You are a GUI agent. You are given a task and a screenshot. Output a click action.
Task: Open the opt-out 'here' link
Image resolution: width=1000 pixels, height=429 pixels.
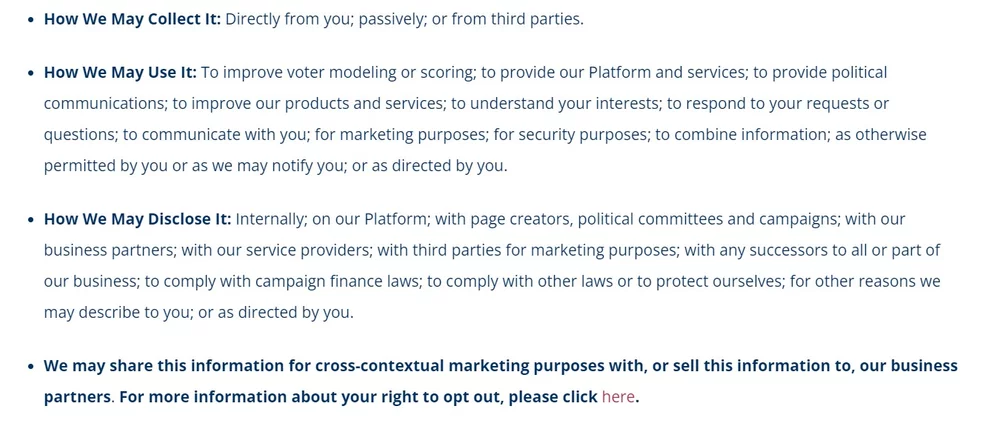click(x=617, y=397)
